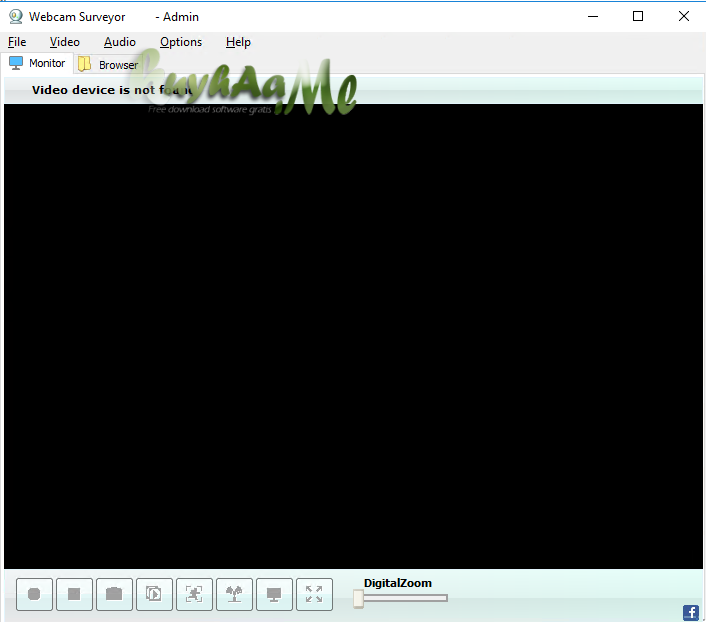Click the stop button in toolbar
This screenshot has width=706, height=622.
coord(74,594)
